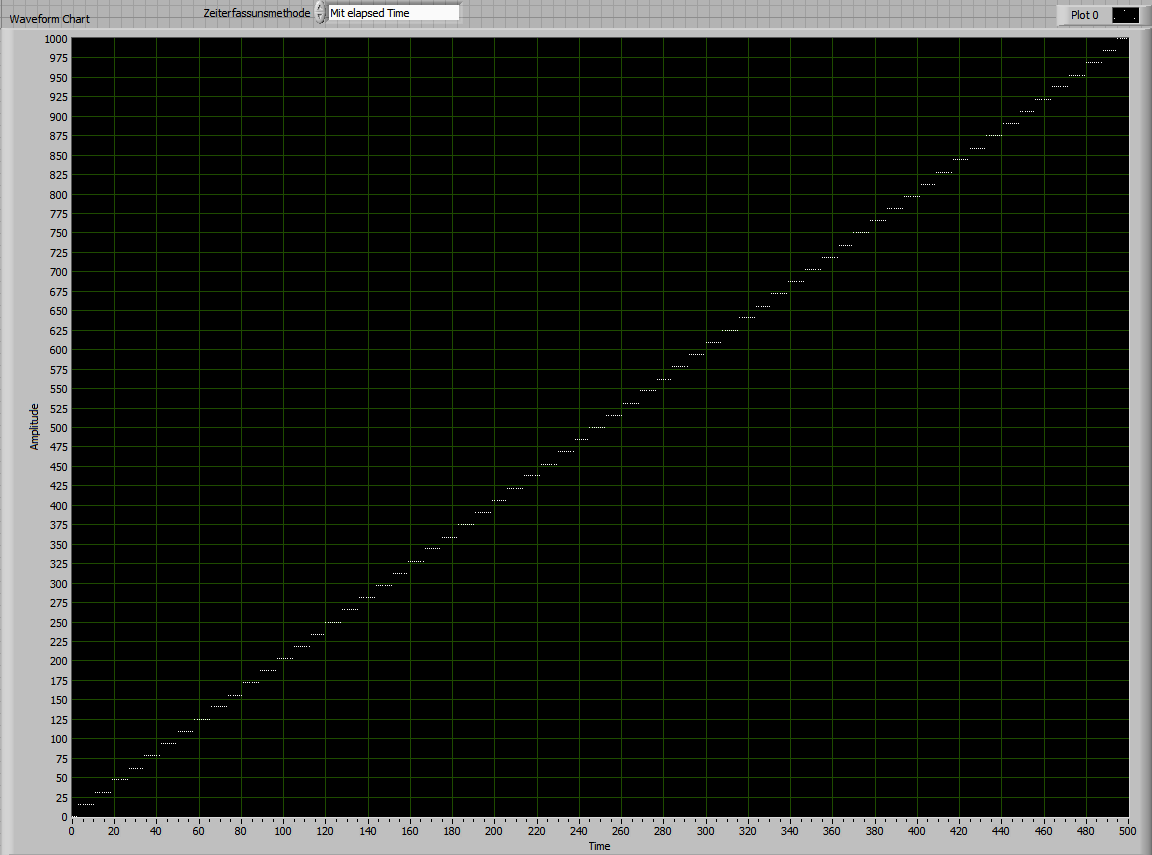Click Time axis value 480

click(1086, 831)
